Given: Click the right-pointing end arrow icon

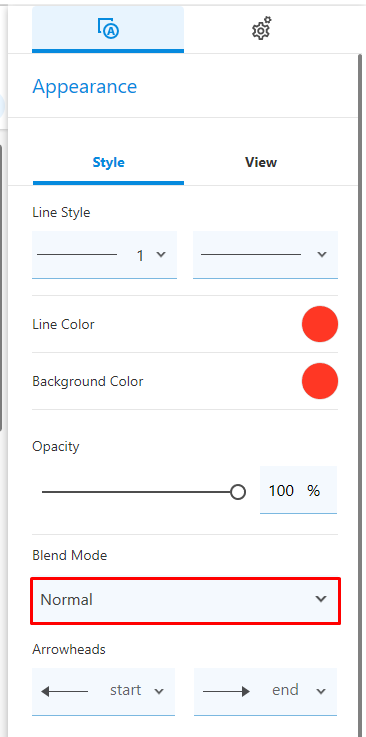Looking at the screenshot, I should point(226,691).
